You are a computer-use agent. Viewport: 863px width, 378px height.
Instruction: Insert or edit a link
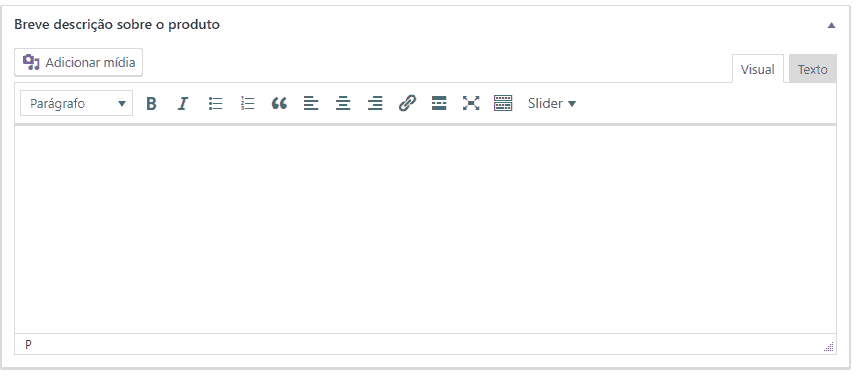point(407,103)
